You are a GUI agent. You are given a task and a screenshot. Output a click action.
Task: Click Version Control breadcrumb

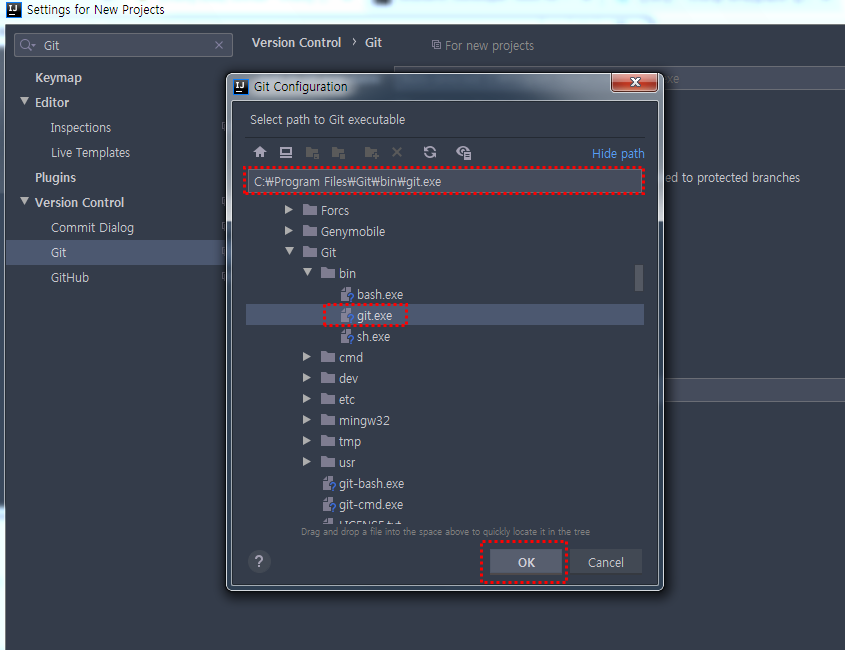tap(296, 43)
